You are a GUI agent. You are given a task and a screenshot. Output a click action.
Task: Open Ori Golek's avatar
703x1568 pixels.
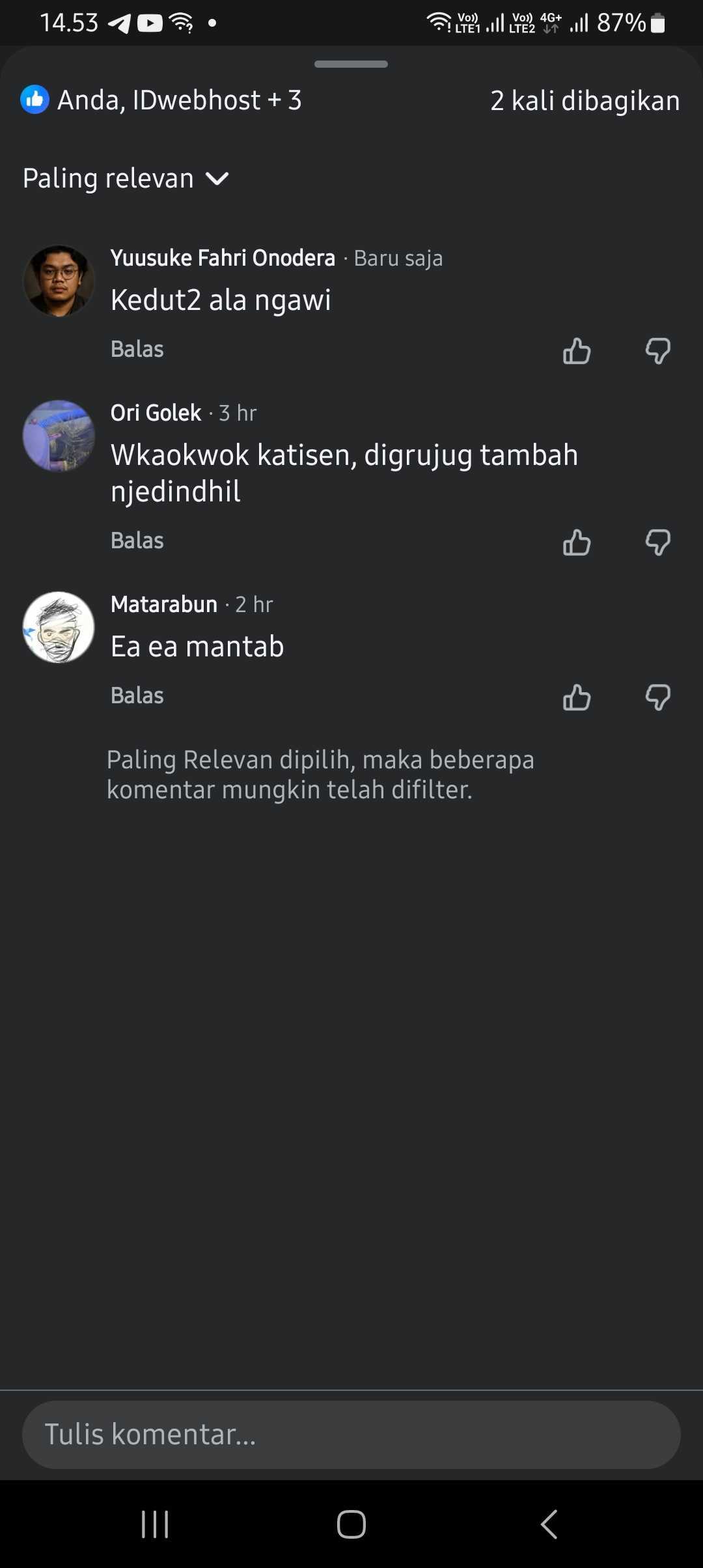click(59, 436)
